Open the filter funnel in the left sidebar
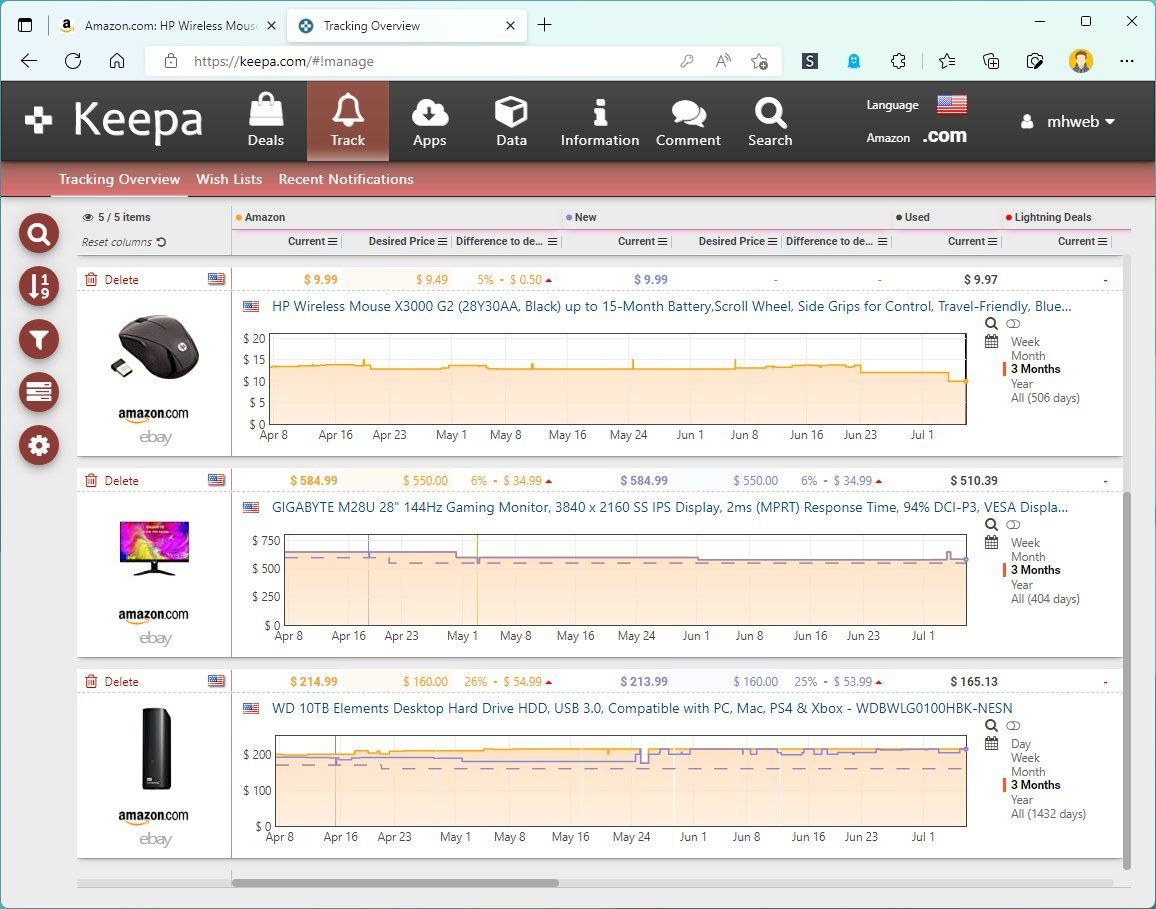The height and width of the screenshot is (909, 1156). (x=38, y=339)
